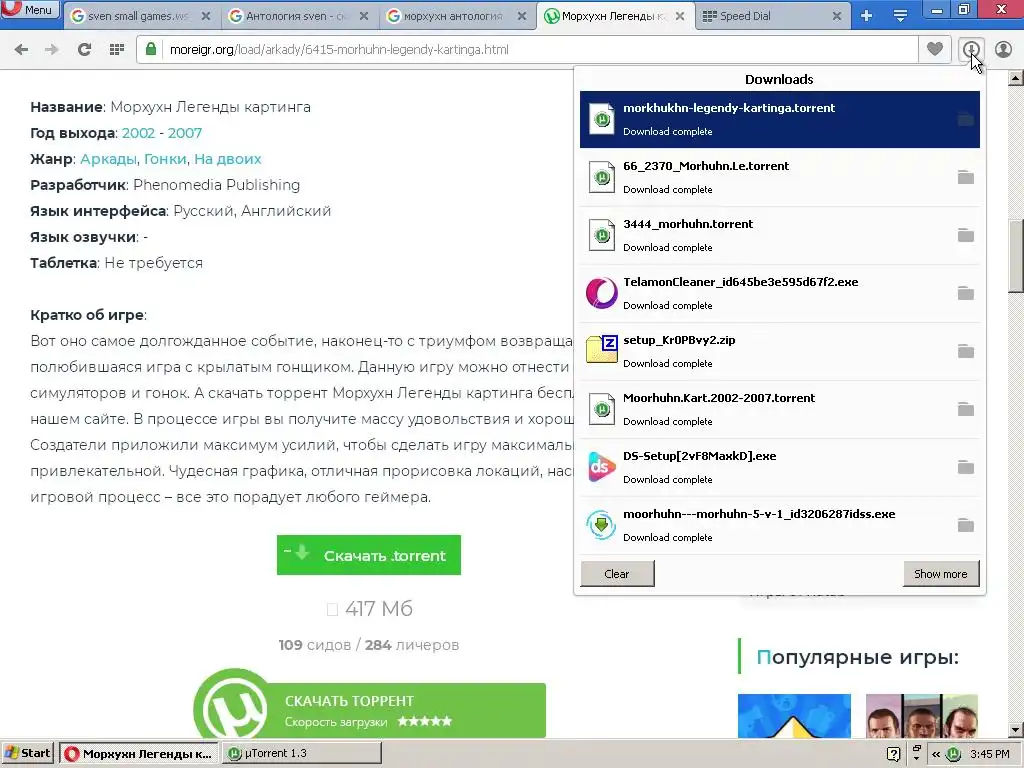Close the Speed Dial tab
This screenshot has width=1024, height=768.
click(837, 16)
